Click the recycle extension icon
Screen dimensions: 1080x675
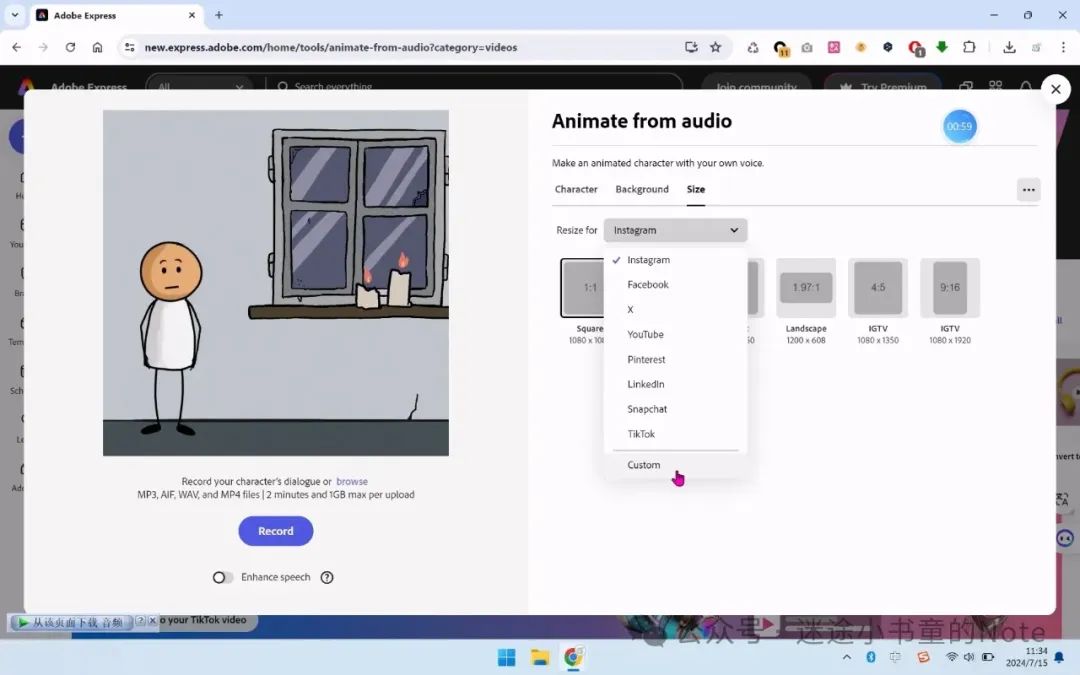pos(753,48)
